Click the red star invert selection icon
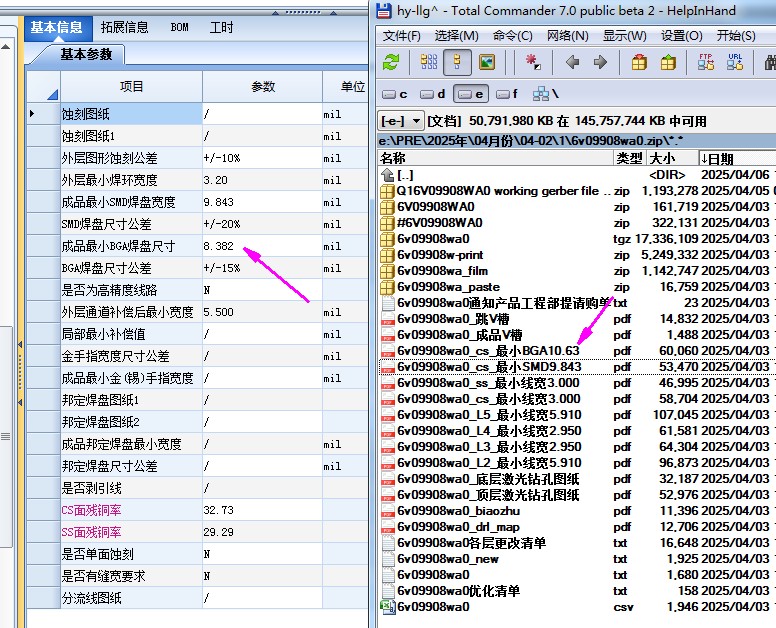Image resolution: width=776 pixels, height=628 pixels. pyautogui.click(x=533, y=62)
